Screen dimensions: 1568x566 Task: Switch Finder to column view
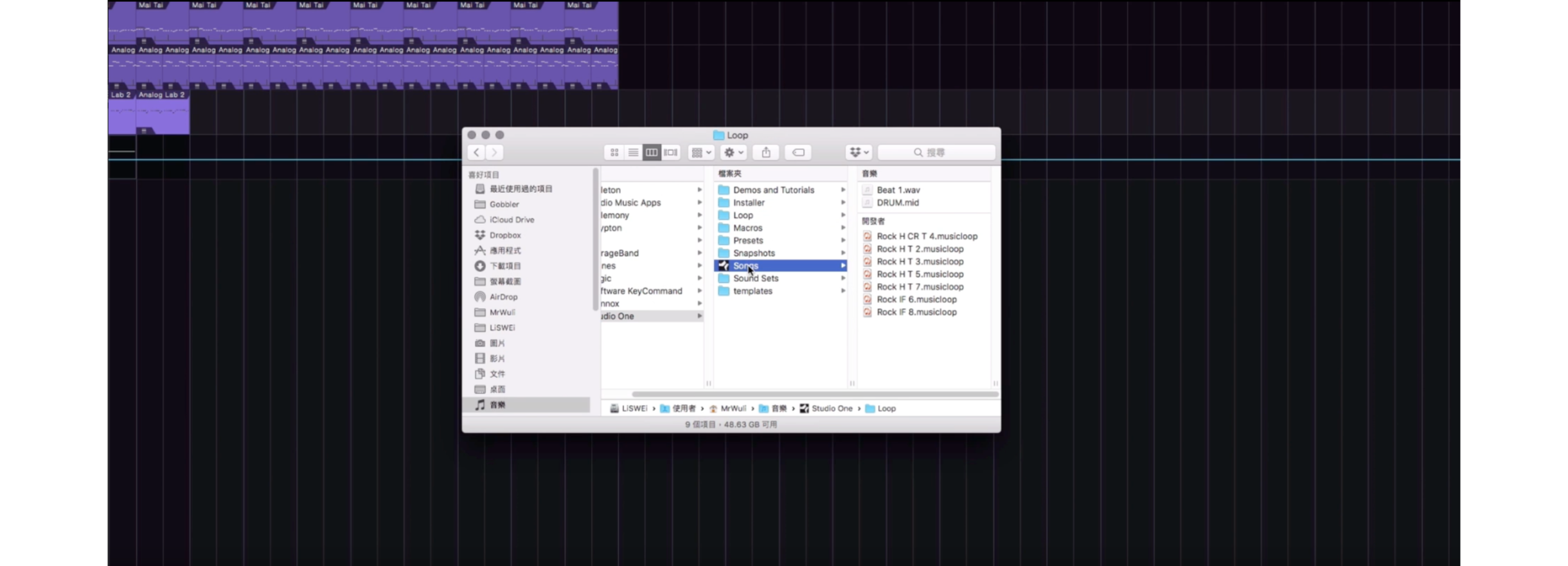[x=652, y=152]
